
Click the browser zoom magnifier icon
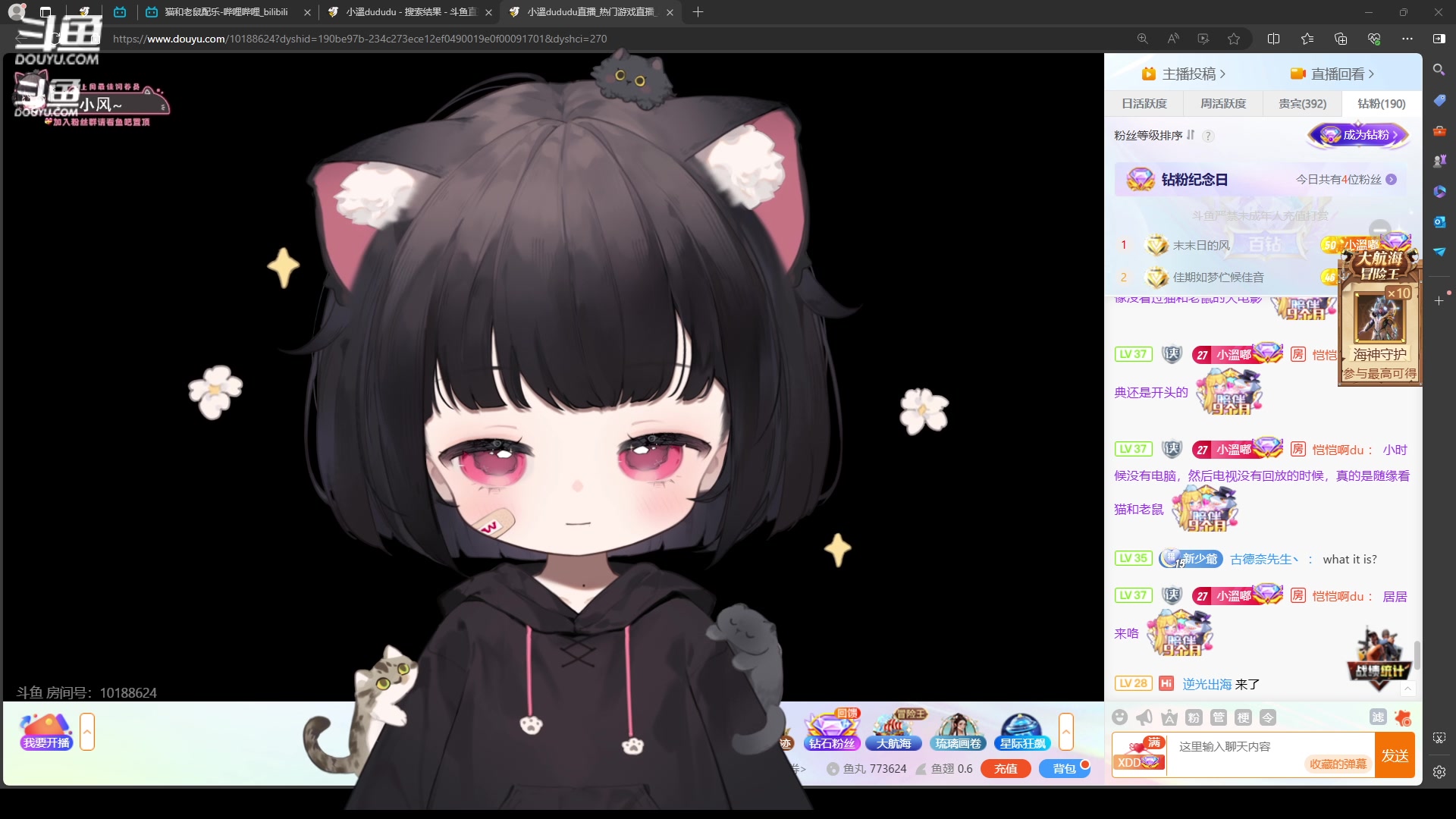pyautogui.click(x=1142, y=39)
